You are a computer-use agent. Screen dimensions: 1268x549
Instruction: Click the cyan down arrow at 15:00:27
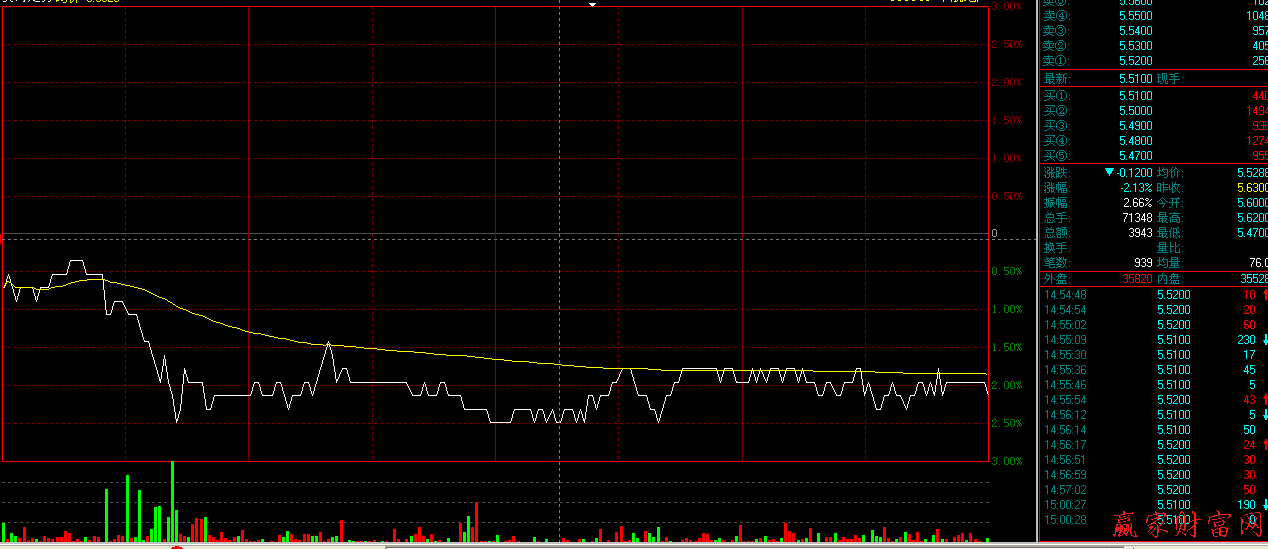coord(1264,505)
